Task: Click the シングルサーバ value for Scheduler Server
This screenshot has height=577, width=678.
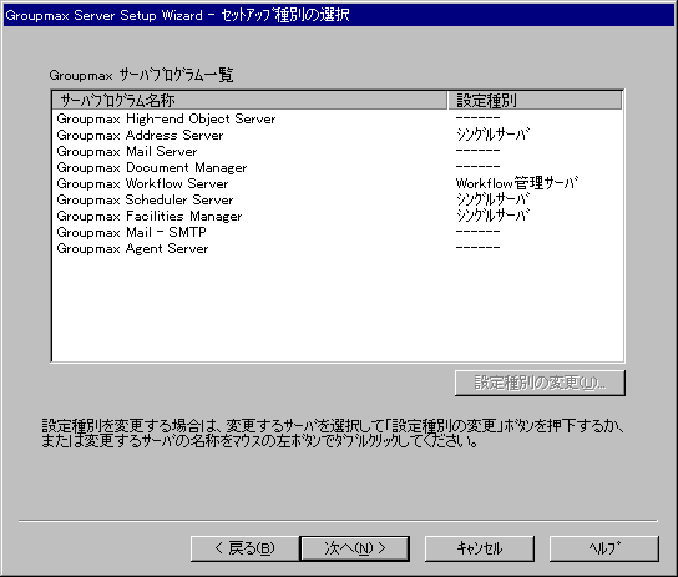Action: (x=493, y=199)
